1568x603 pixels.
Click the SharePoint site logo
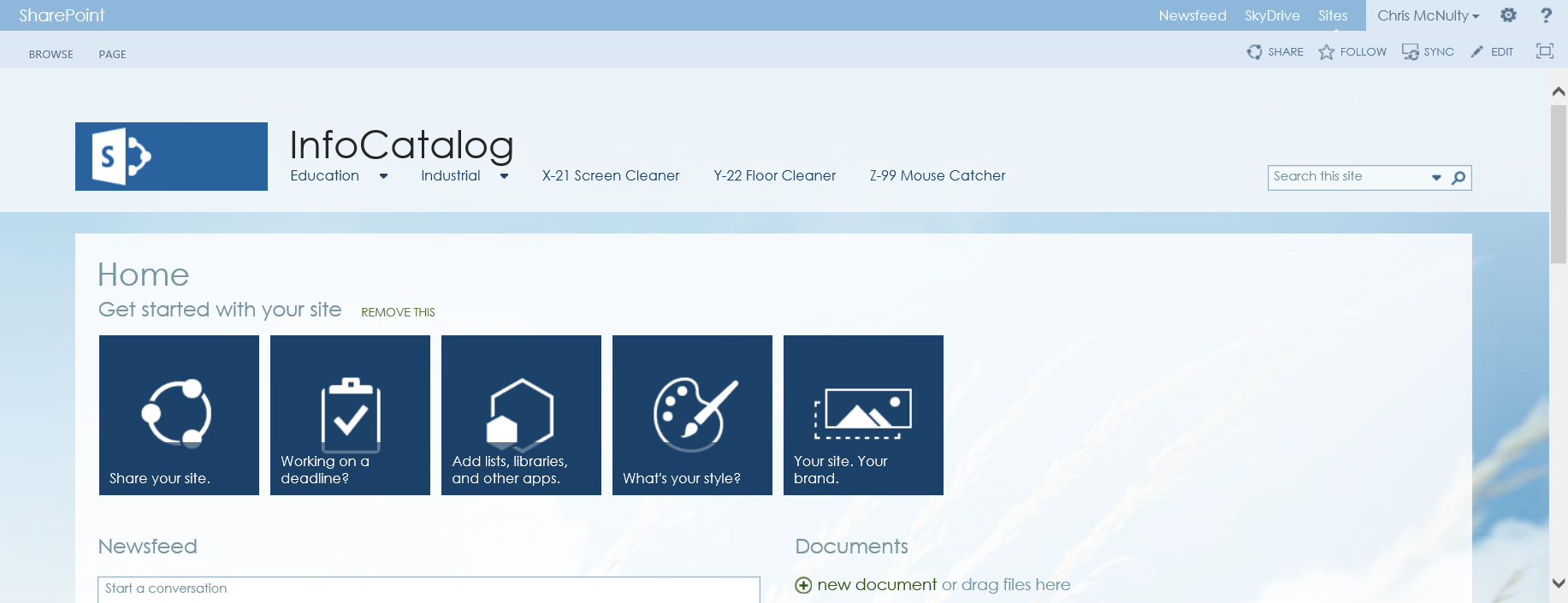pos(171,157)
